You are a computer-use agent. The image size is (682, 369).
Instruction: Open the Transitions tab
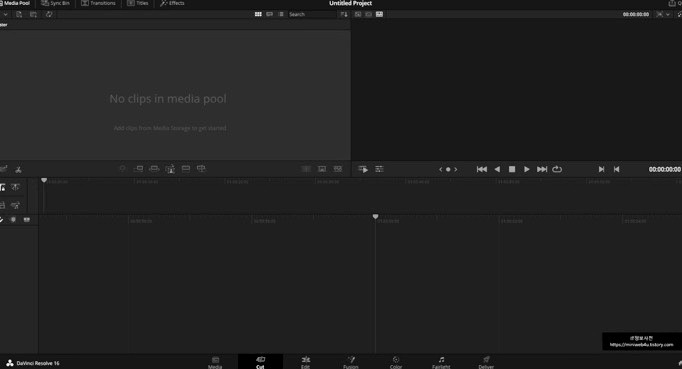[x=98, y=3]
